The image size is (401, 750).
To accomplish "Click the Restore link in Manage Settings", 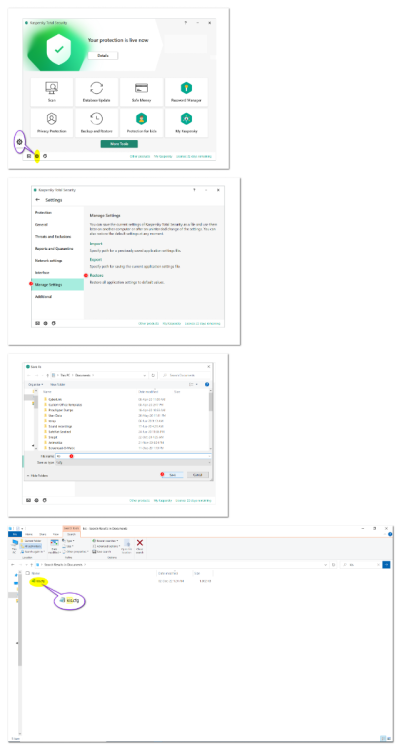I will tap(97, 276).
